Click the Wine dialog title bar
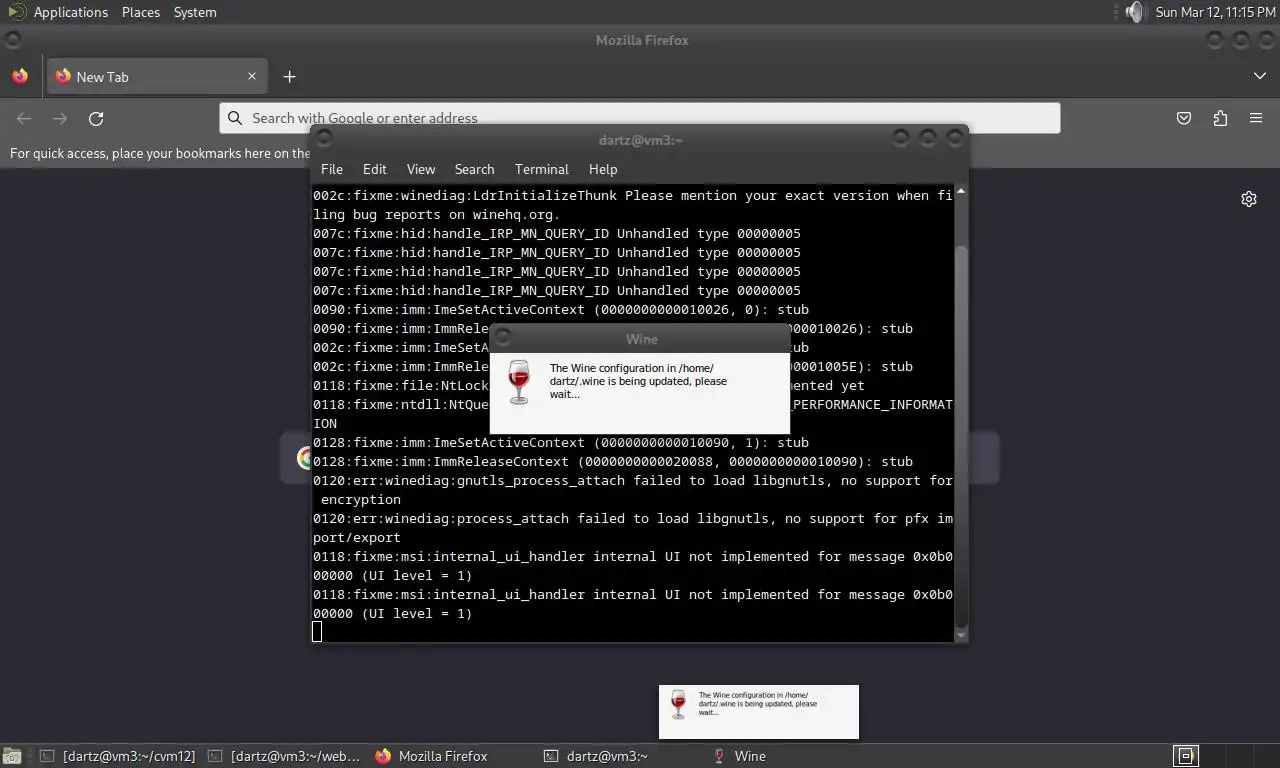 640,339
